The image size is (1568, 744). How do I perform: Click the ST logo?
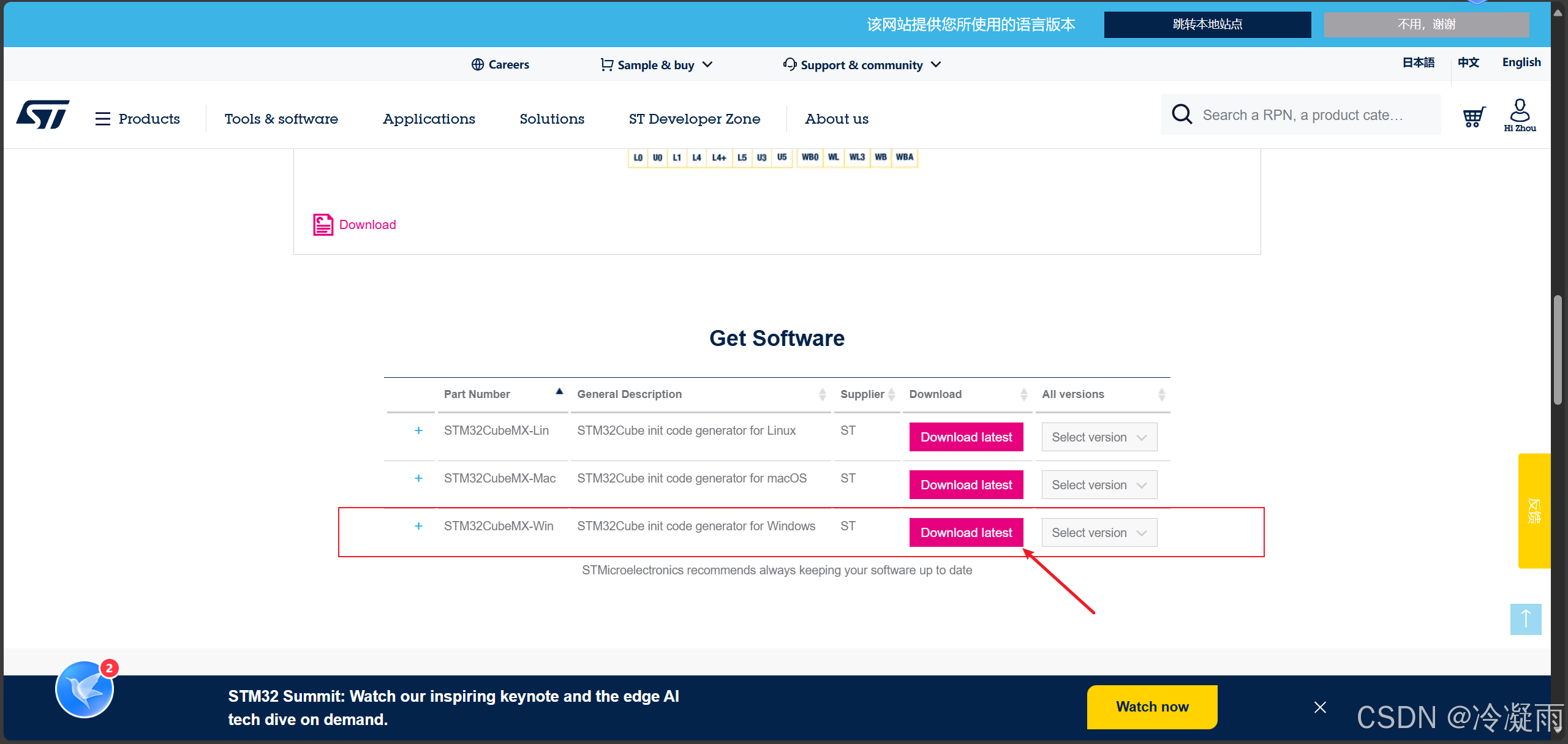43,115
